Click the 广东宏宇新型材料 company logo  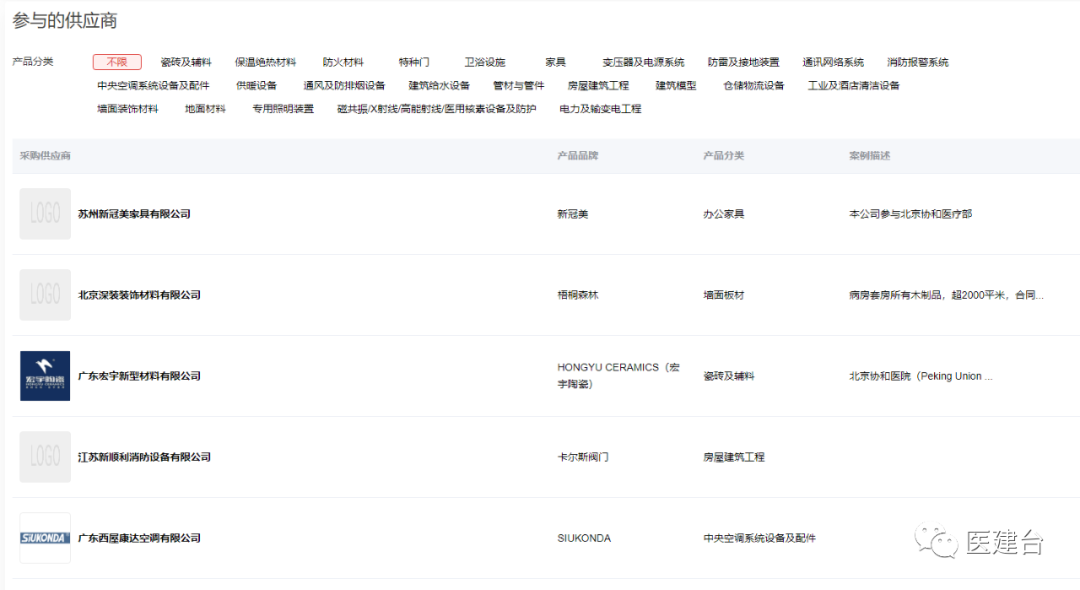45,377
